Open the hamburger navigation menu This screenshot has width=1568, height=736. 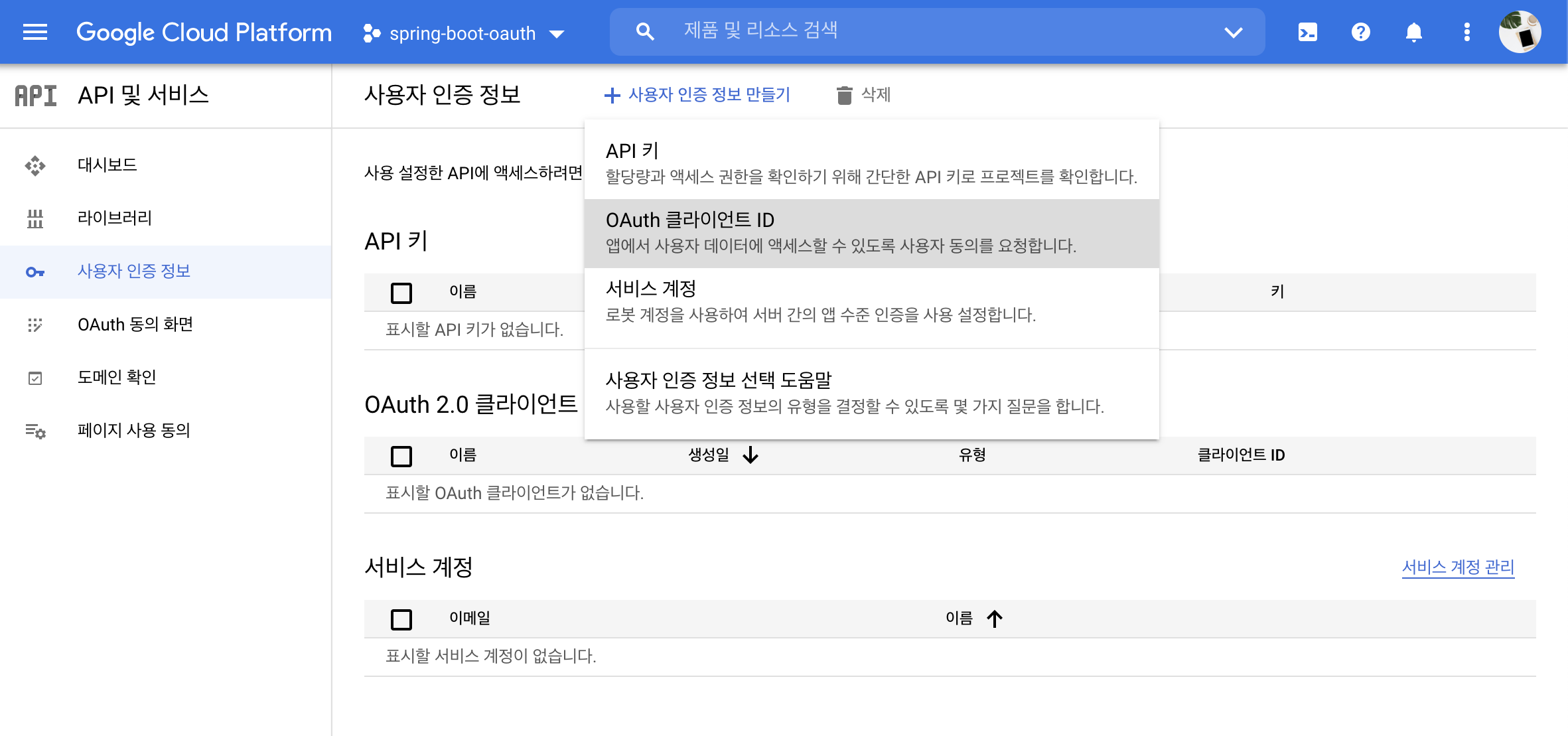pos(35,32)
